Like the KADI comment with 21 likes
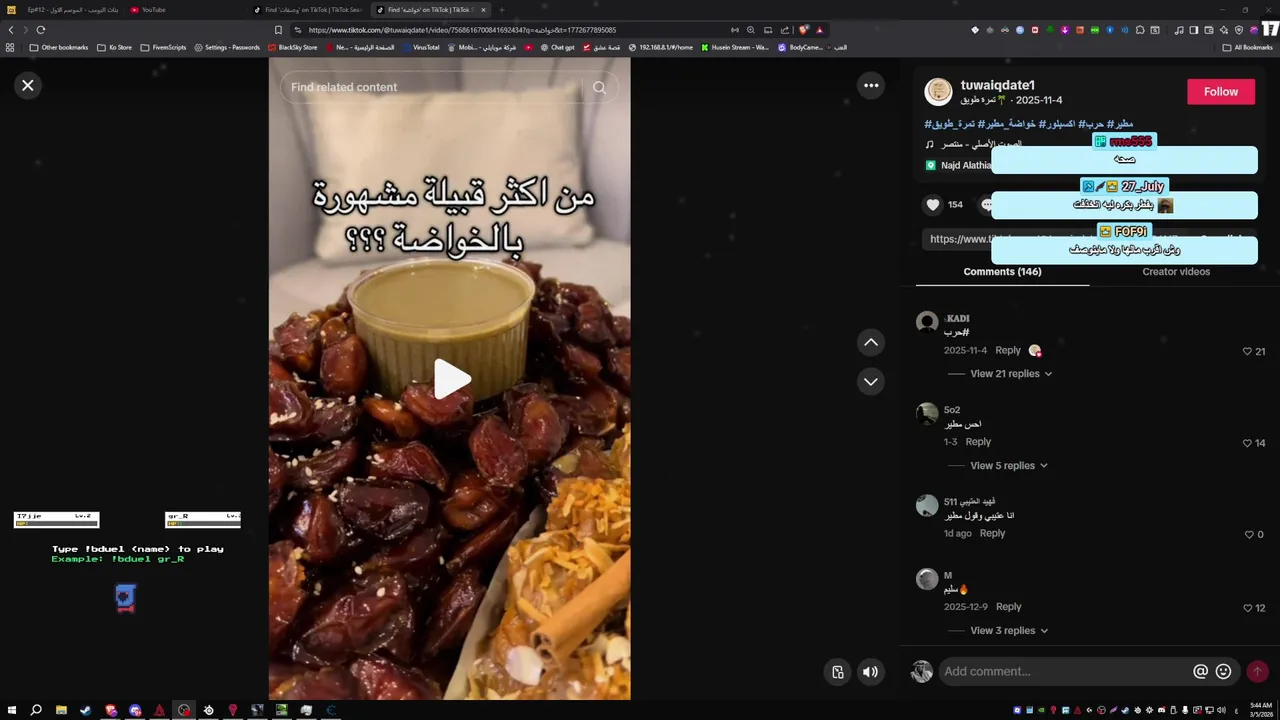Viewport: 1280px width, 720px height. click(x=1247, y=352)
